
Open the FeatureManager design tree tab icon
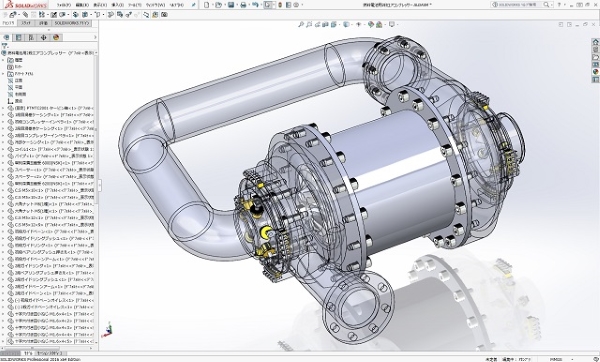pyautogui.click(x=6, y=37)
